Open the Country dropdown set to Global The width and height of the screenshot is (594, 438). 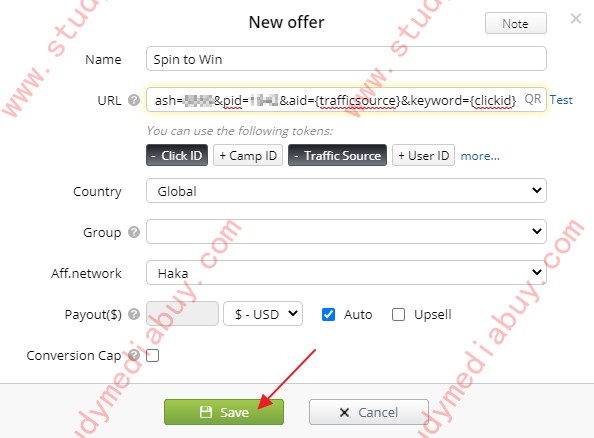click(x=346, y=191)
